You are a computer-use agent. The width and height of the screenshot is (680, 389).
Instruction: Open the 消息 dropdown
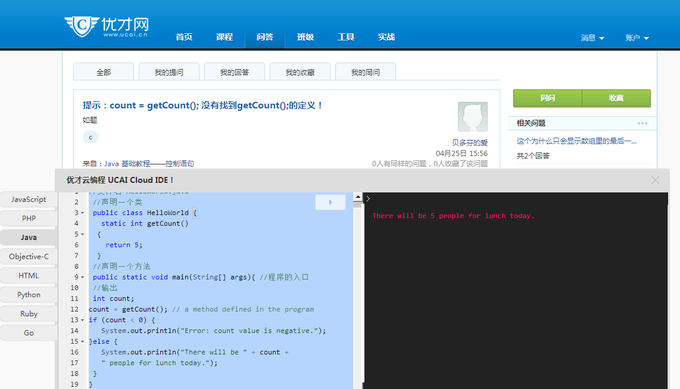pyautogui.click(x=592, y=38)
